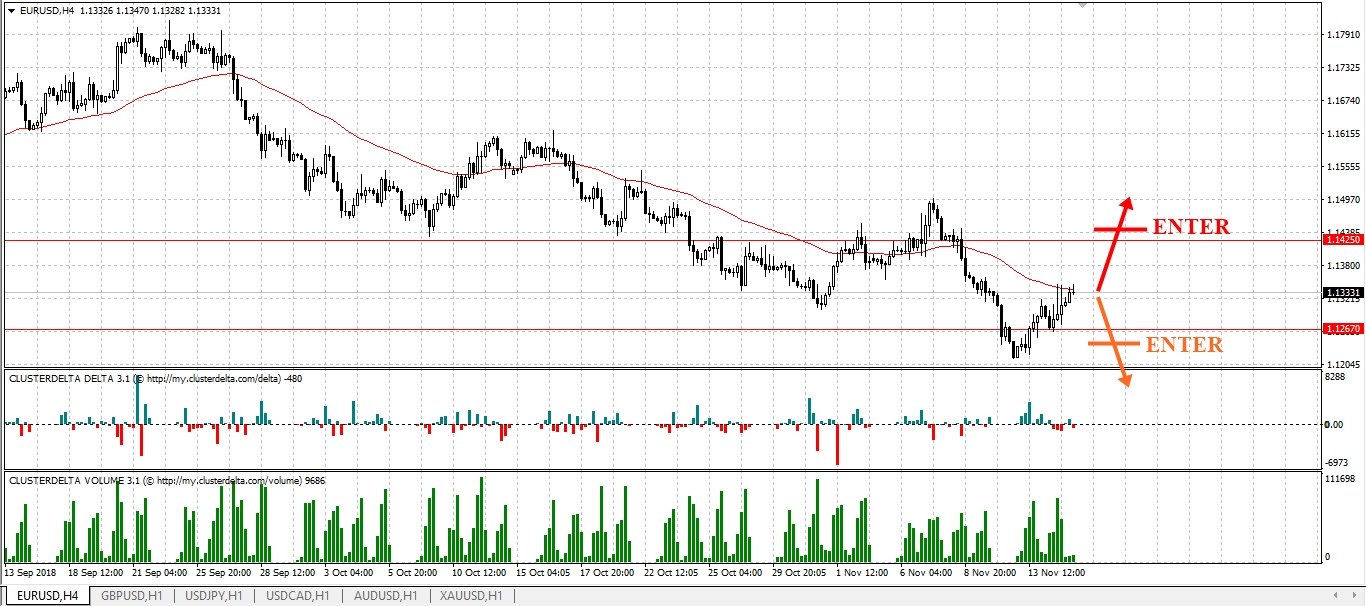Select the red 1.12670 price tag
The height and width of the screenshot is (606, 1366).
(1341, 329)
